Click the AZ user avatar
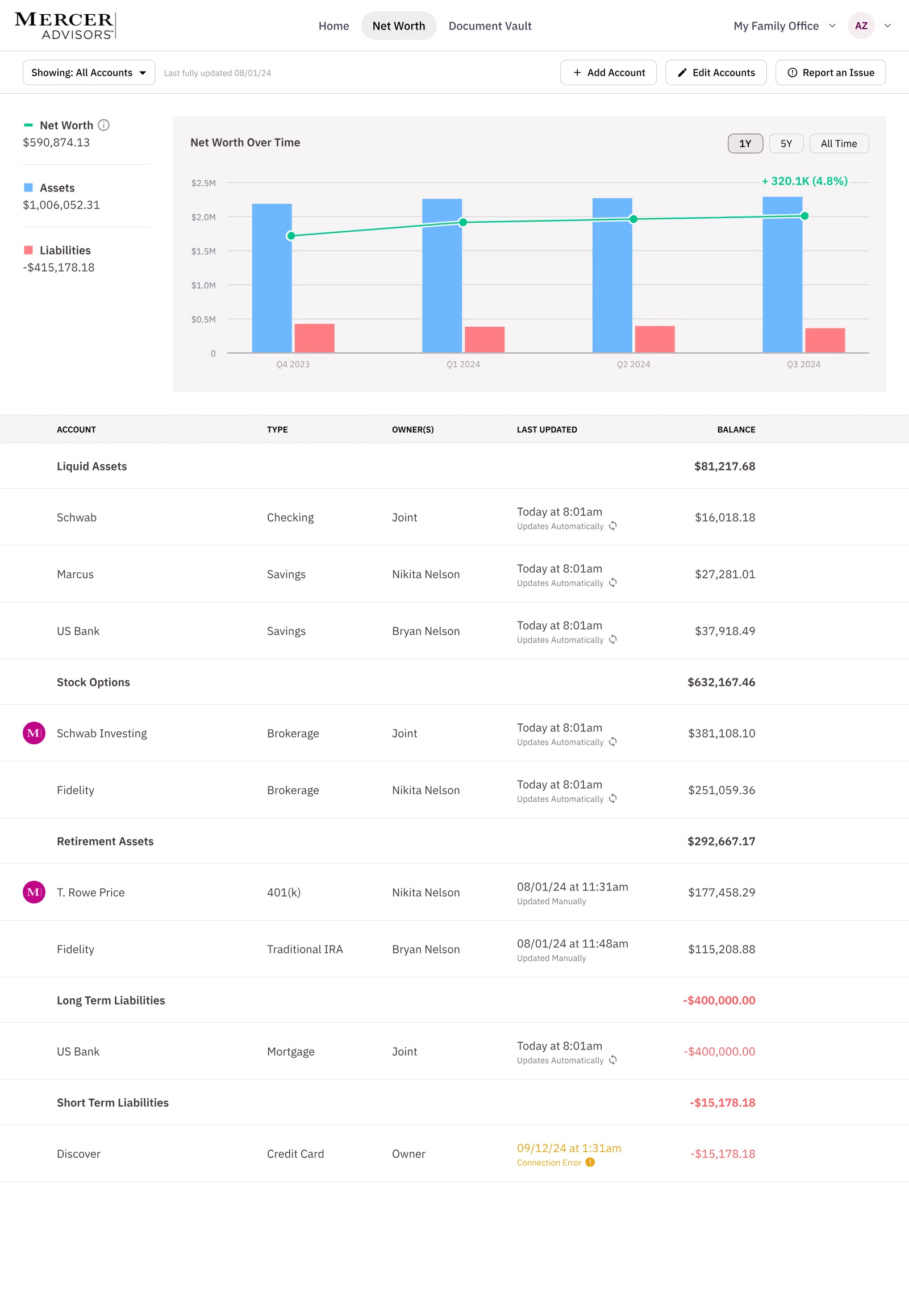The image size is (909, 1316). (x=861, y=26)
